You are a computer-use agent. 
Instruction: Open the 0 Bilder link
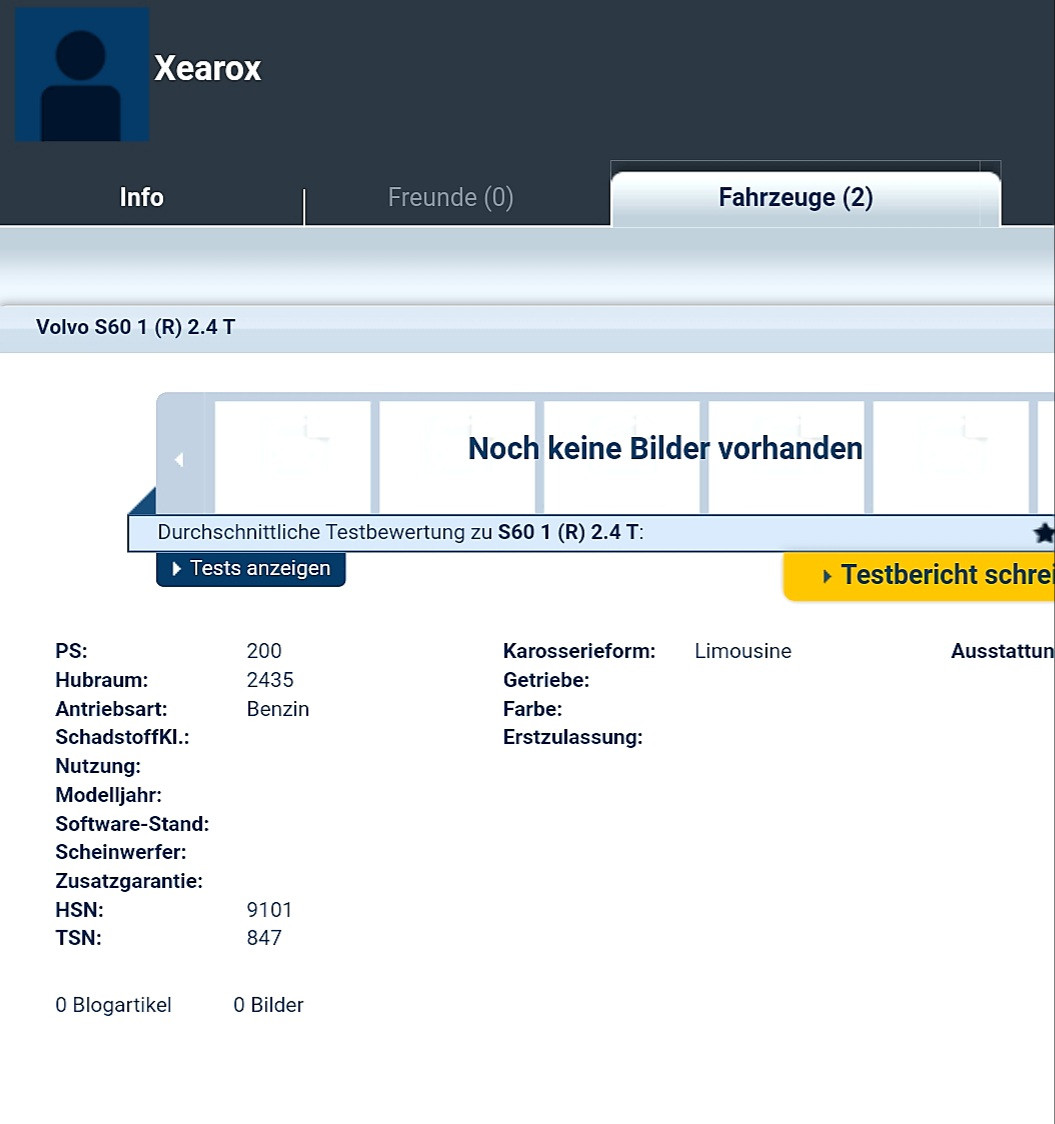coord(268,1005)
